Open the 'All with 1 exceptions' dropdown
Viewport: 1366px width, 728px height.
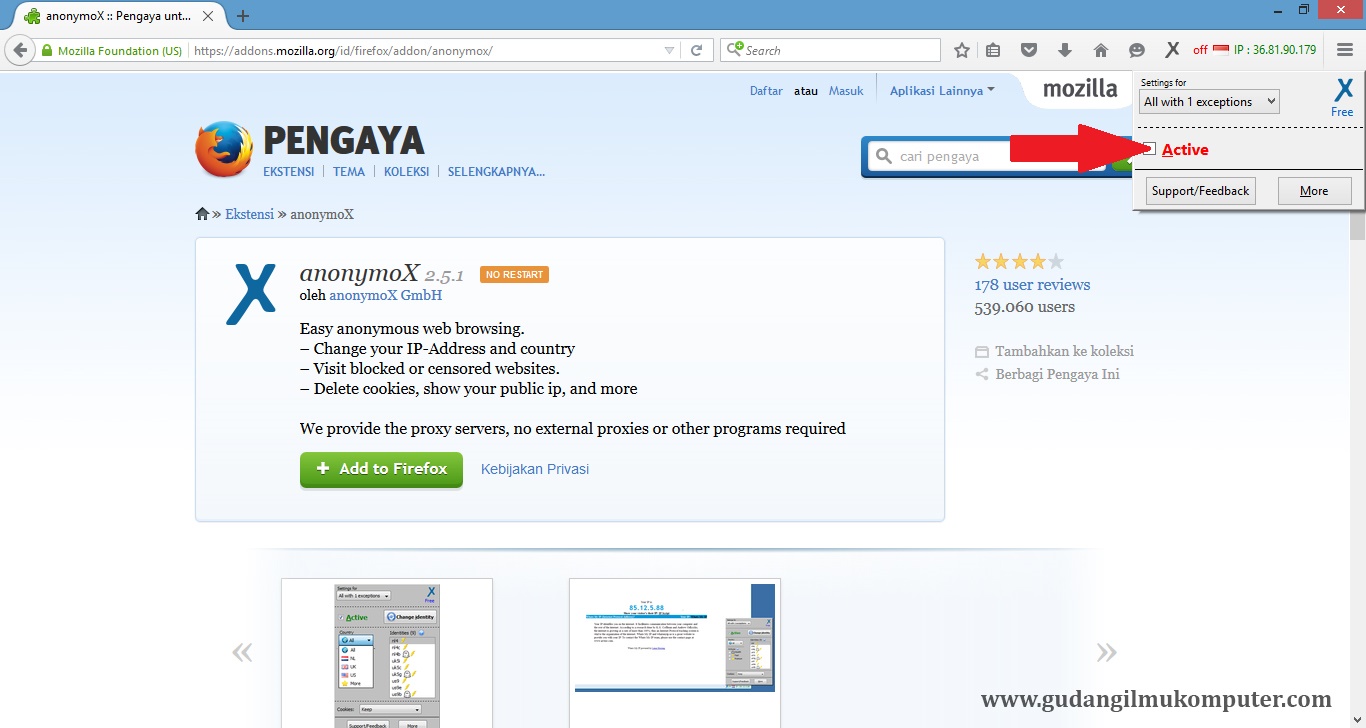point(1209,101)
